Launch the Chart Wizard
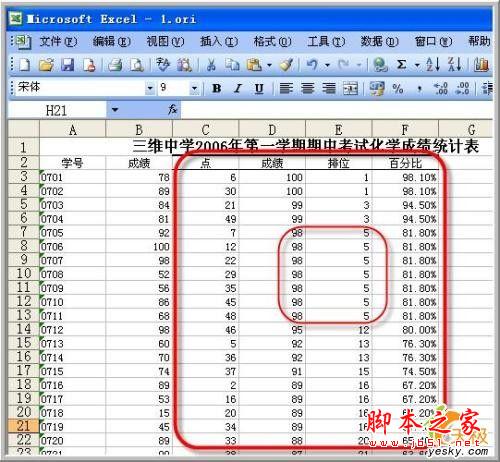This screenshot has height=462, width=500. tap(481, 64)
